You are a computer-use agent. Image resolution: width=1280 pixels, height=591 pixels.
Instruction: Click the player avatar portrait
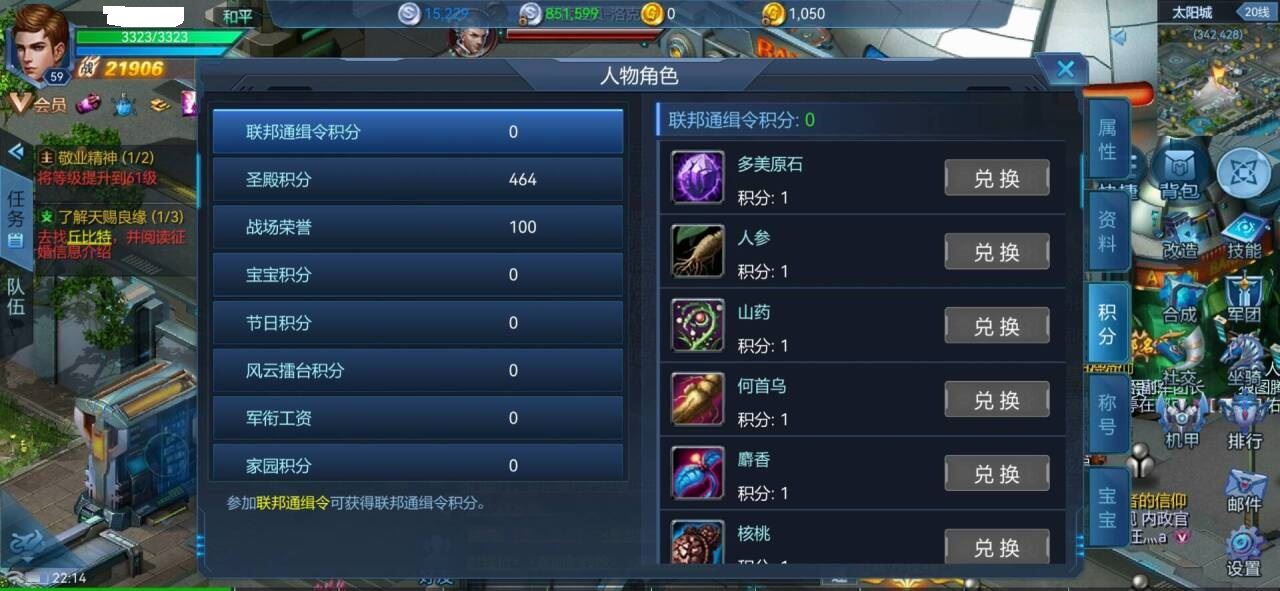(x=40, y=40)
